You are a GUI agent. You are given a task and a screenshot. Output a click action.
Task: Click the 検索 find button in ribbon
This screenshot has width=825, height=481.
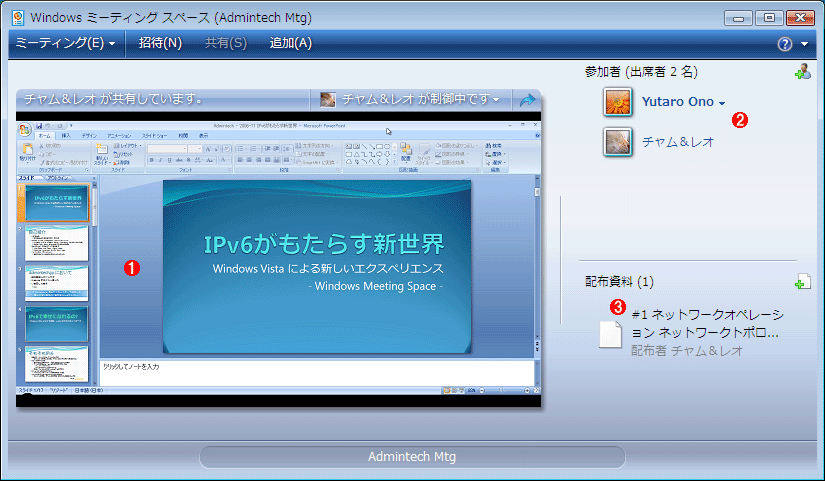[x=494, y=146]
